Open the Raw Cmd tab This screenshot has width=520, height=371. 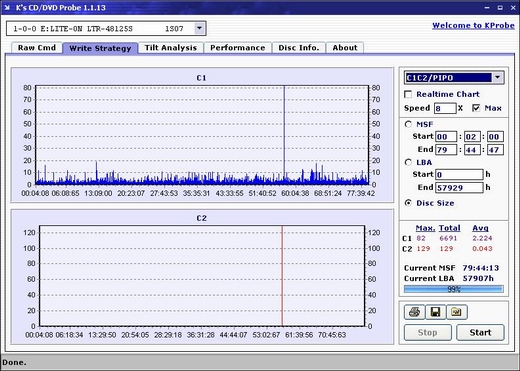[37, 48]
